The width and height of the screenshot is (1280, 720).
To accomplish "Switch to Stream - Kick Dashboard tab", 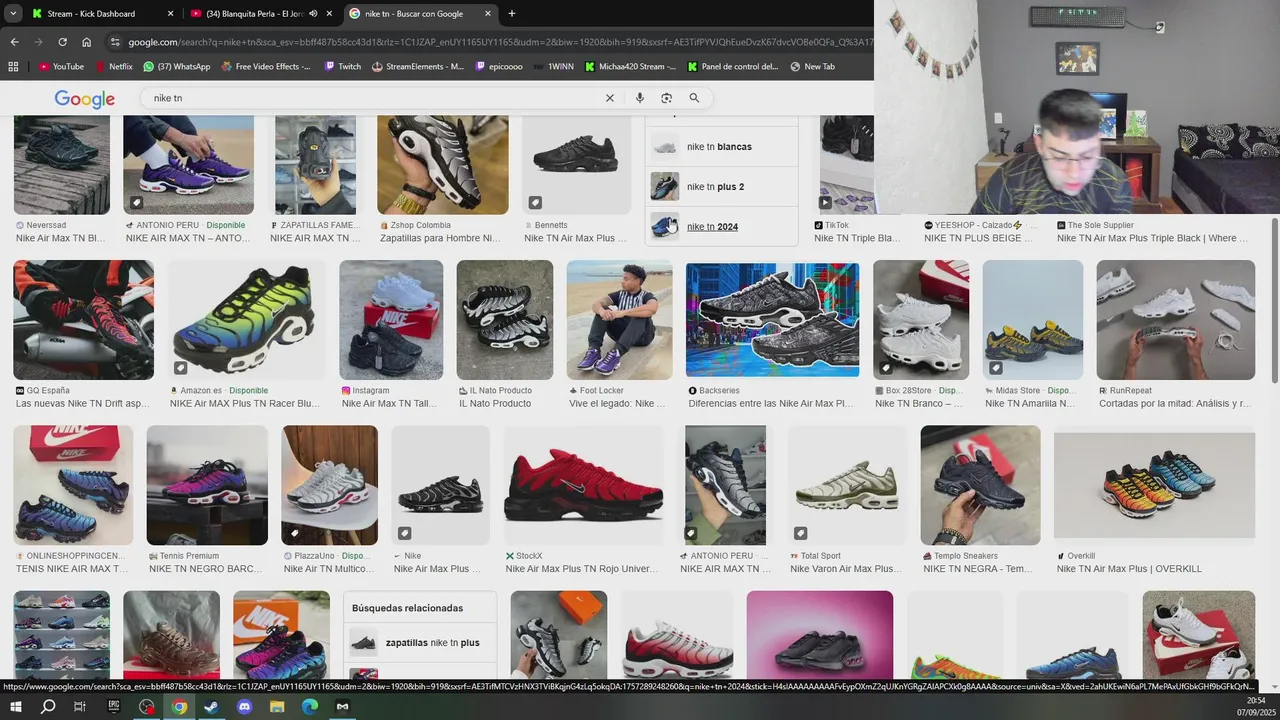I will (x=103, y=14).
